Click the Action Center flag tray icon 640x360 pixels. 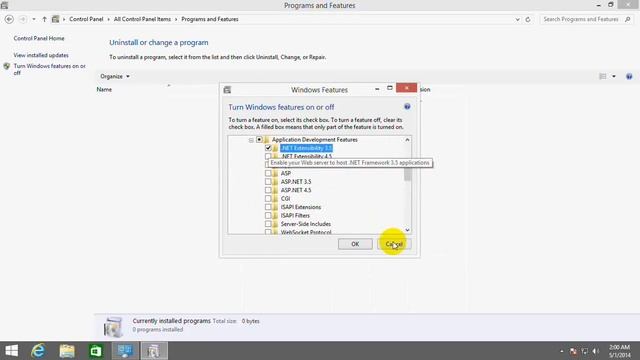click(x=573, y=351)
